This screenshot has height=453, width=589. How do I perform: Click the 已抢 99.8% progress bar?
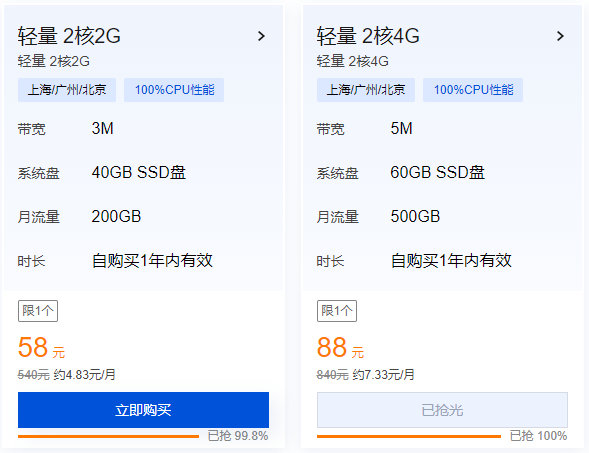108,436
